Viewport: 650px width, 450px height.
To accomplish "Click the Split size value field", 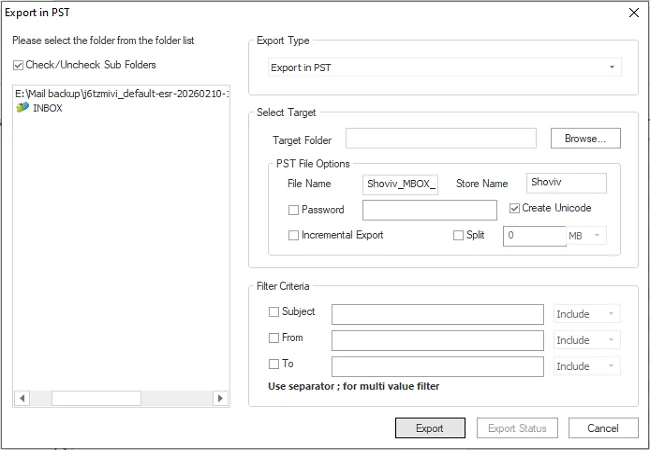I will tap(535, 236).
